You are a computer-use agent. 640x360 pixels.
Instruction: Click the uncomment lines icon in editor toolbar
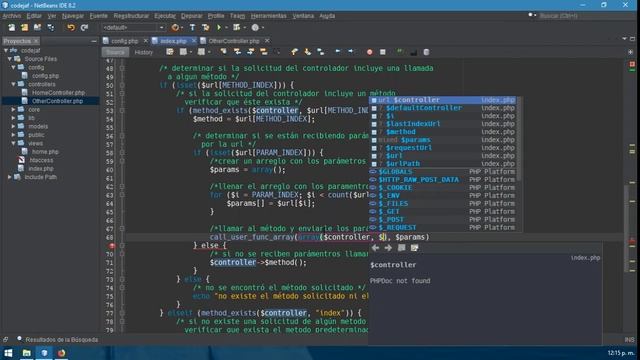413,52
